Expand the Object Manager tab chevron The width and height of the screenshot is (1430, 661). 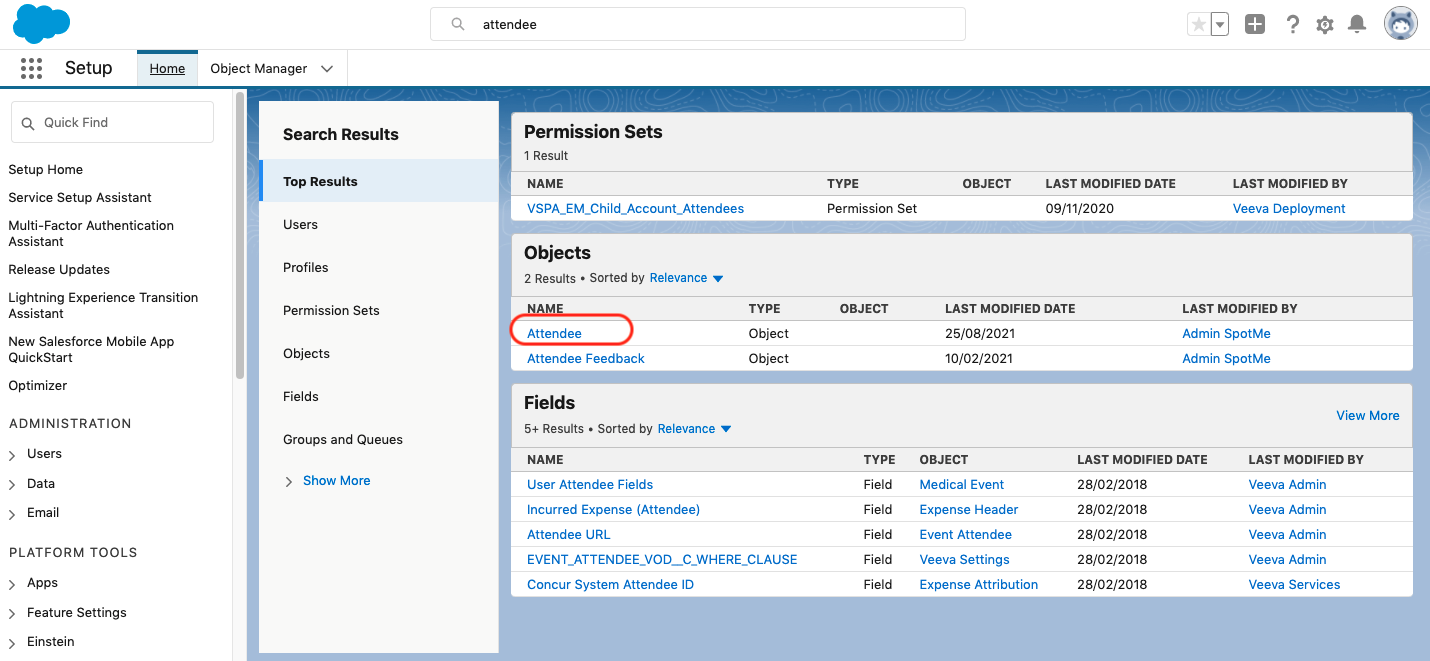pyautogui.click(x=327, y=68)
